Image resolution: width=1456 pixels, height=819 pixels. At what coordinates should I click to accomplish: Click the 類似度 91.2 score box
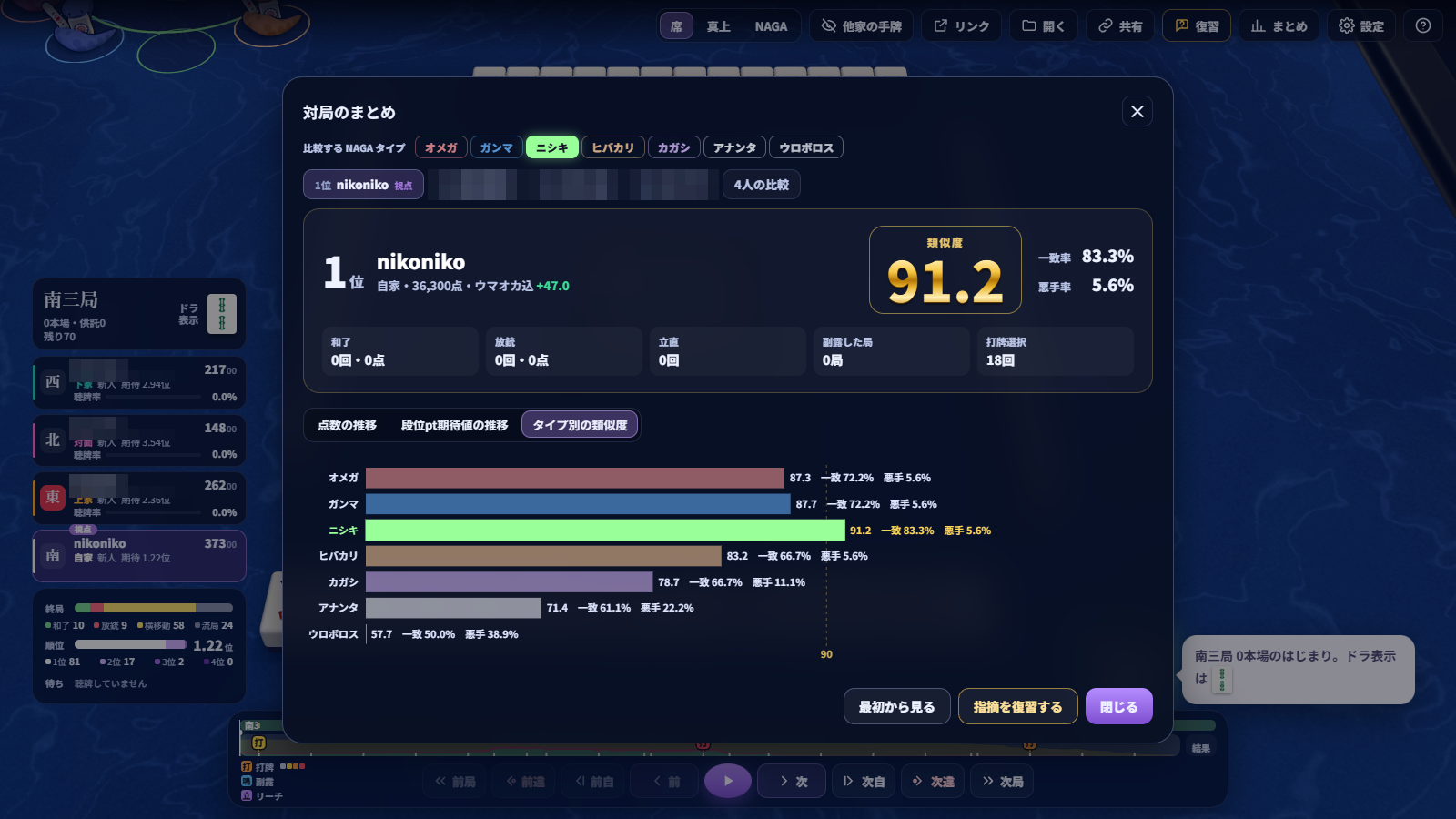tap(945, 269)
